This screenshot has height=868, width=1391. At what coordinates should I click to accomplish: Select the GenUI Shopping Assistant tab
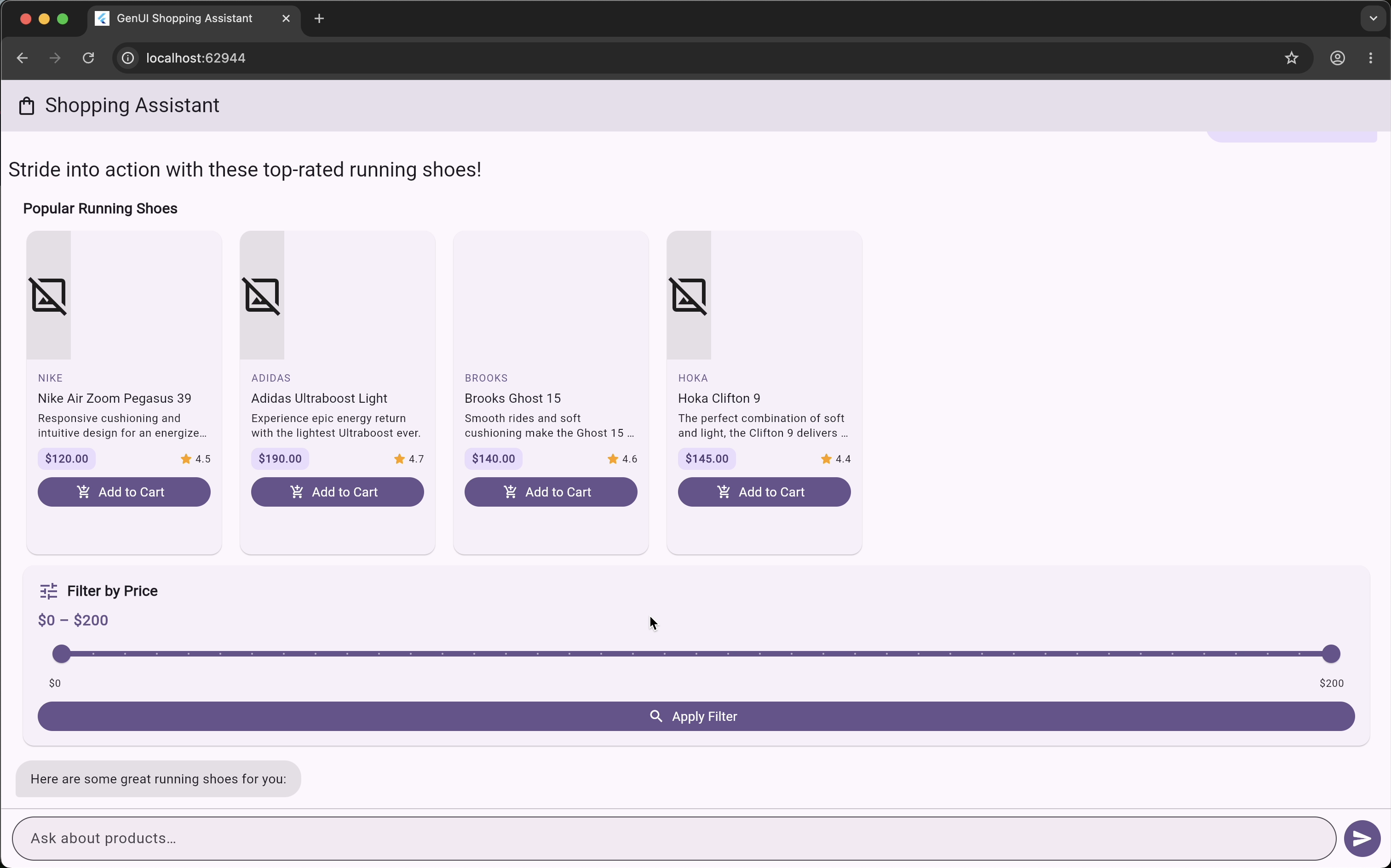click(194, 18)
